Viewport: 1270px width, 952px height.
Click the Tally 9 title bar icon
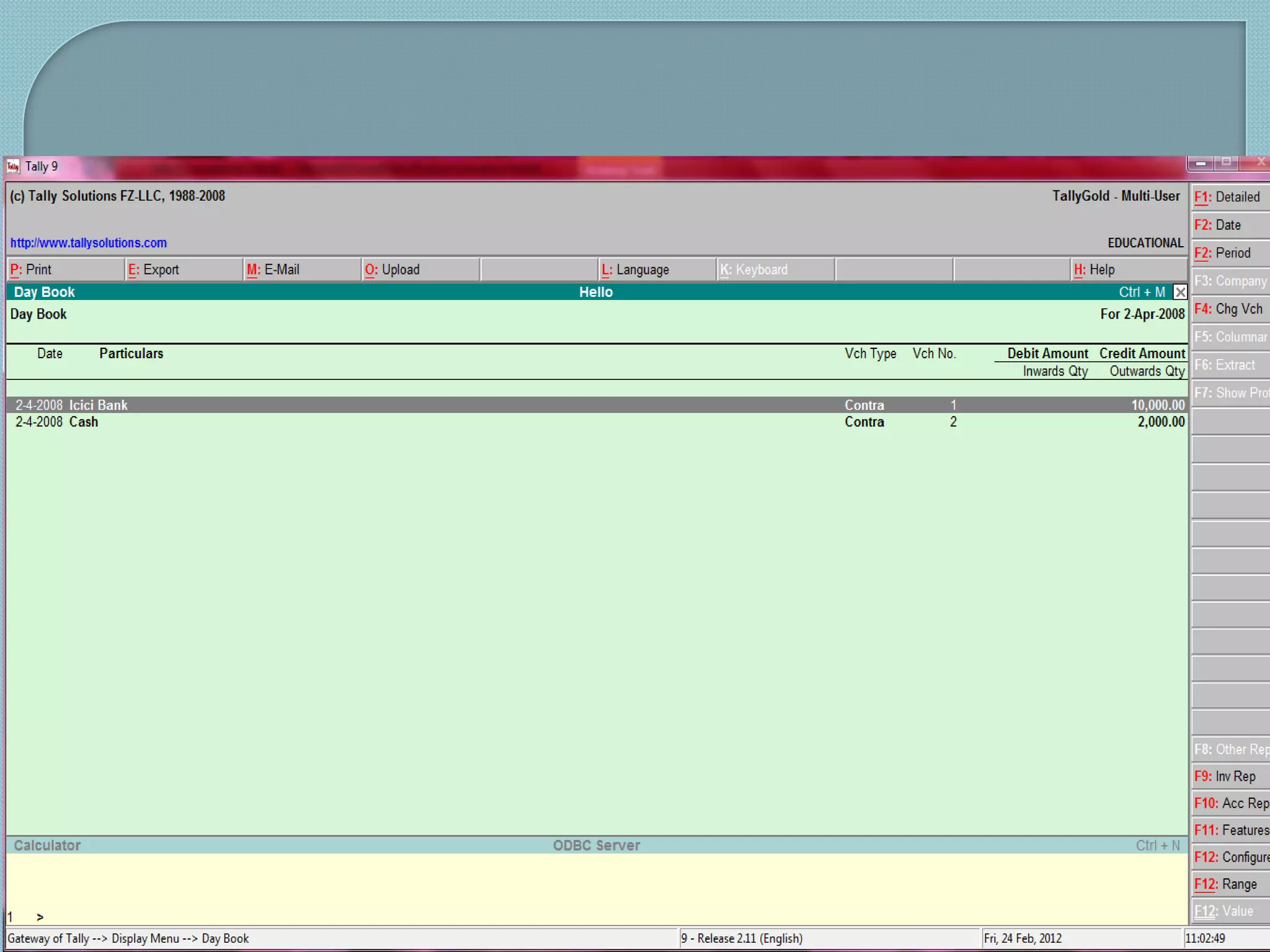click(x=13, y=166)
